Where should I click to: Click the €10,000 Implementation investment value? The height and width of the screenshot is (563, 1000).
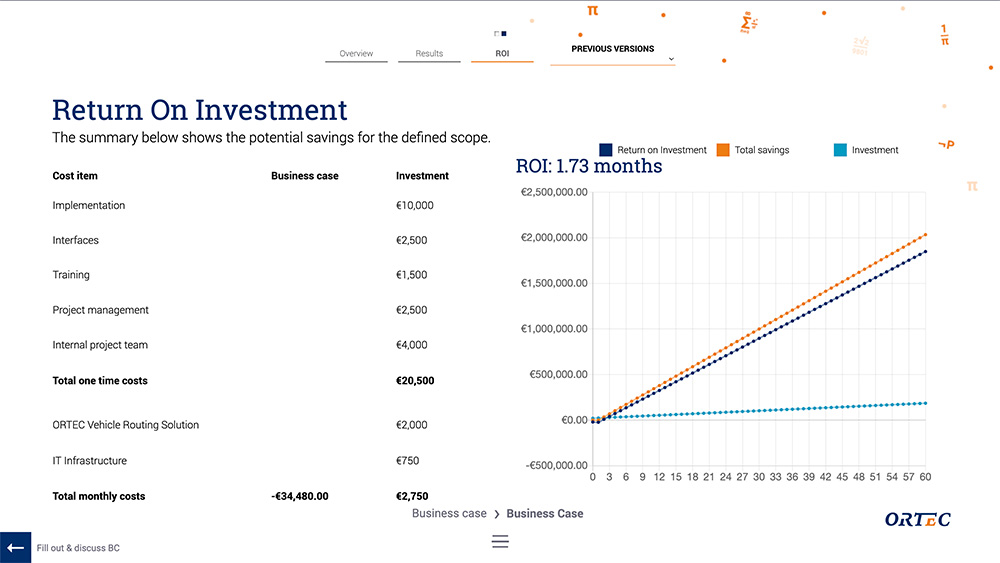pyautogui.click(x=414, y=205)
